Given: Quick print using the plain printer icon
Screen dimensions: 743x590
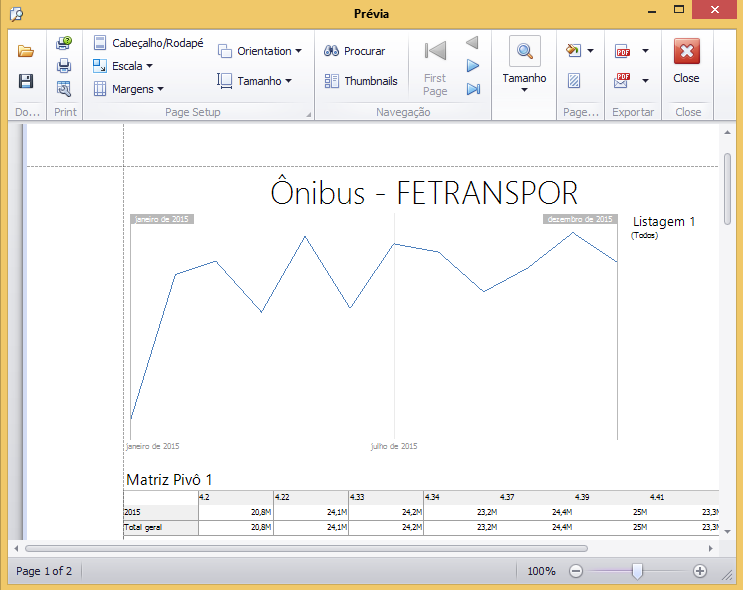Looking at the screenshot, I should pos(64,65).
